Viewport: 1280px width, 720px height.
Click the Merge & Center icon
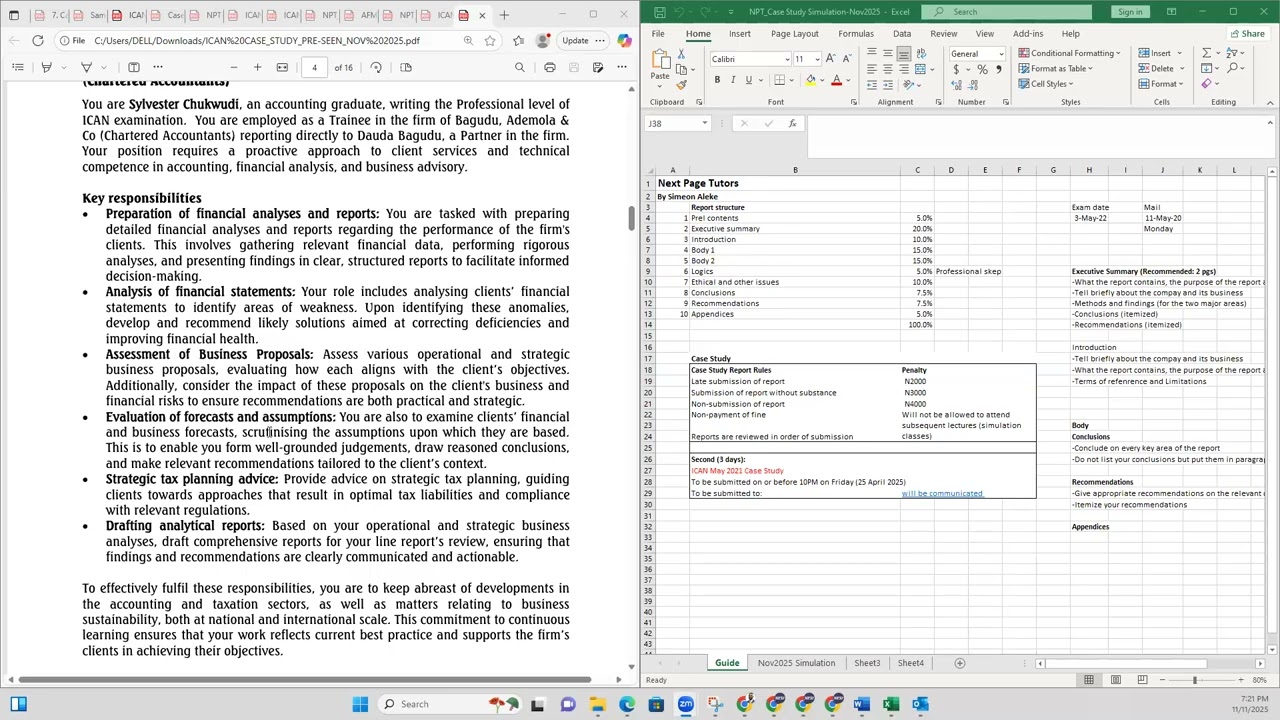(920, 69)
